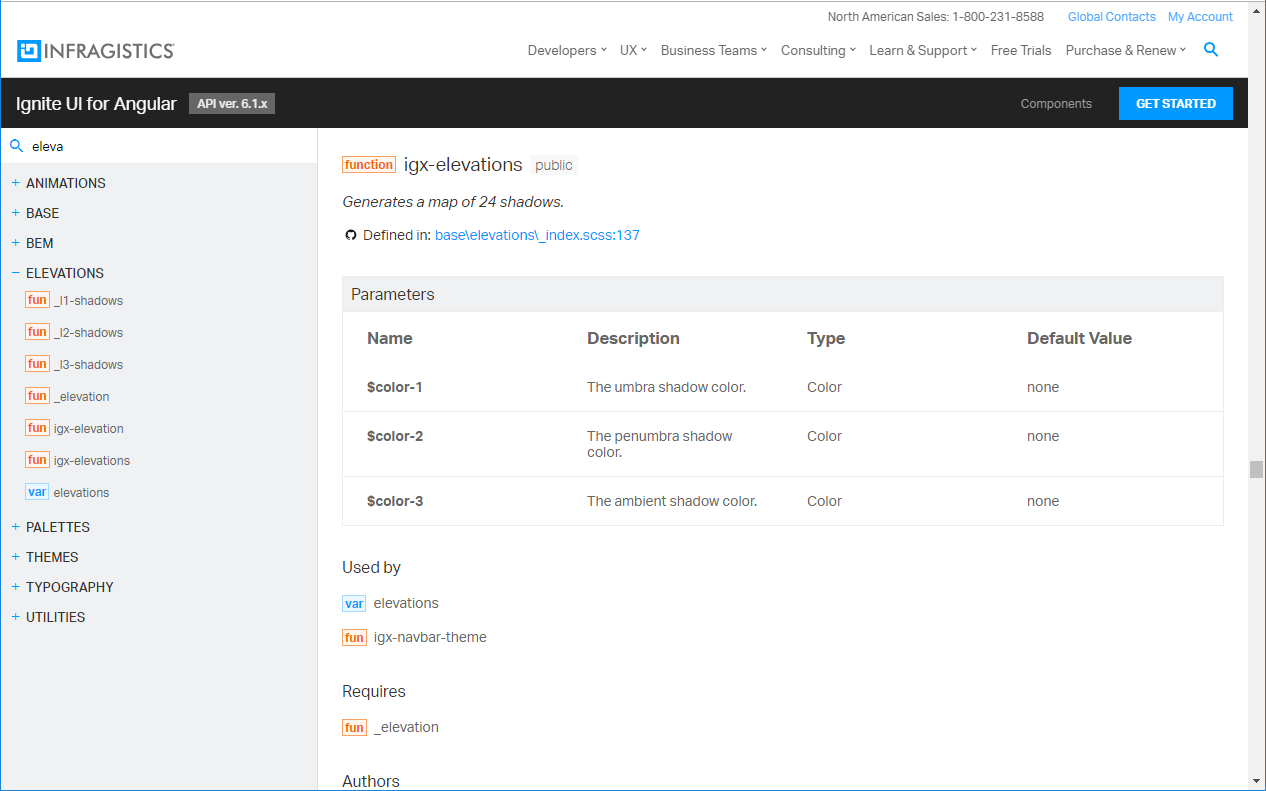
Task: Expand the BEM group
Action: point(15,243)
